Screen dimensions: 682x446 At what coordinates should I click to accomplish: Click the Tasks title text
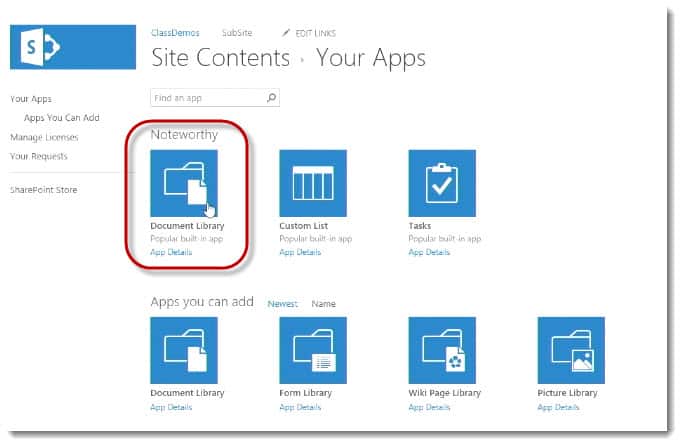420,226
